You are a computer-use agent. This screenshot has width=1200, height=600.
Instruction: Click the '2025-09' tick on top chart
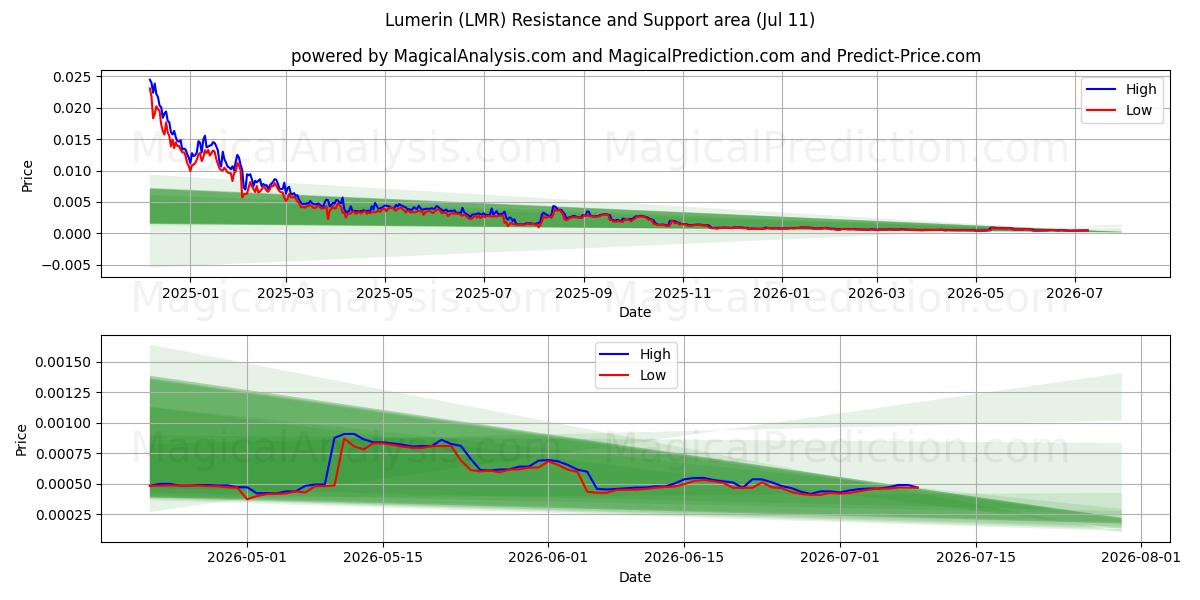(x=584, y=293)
